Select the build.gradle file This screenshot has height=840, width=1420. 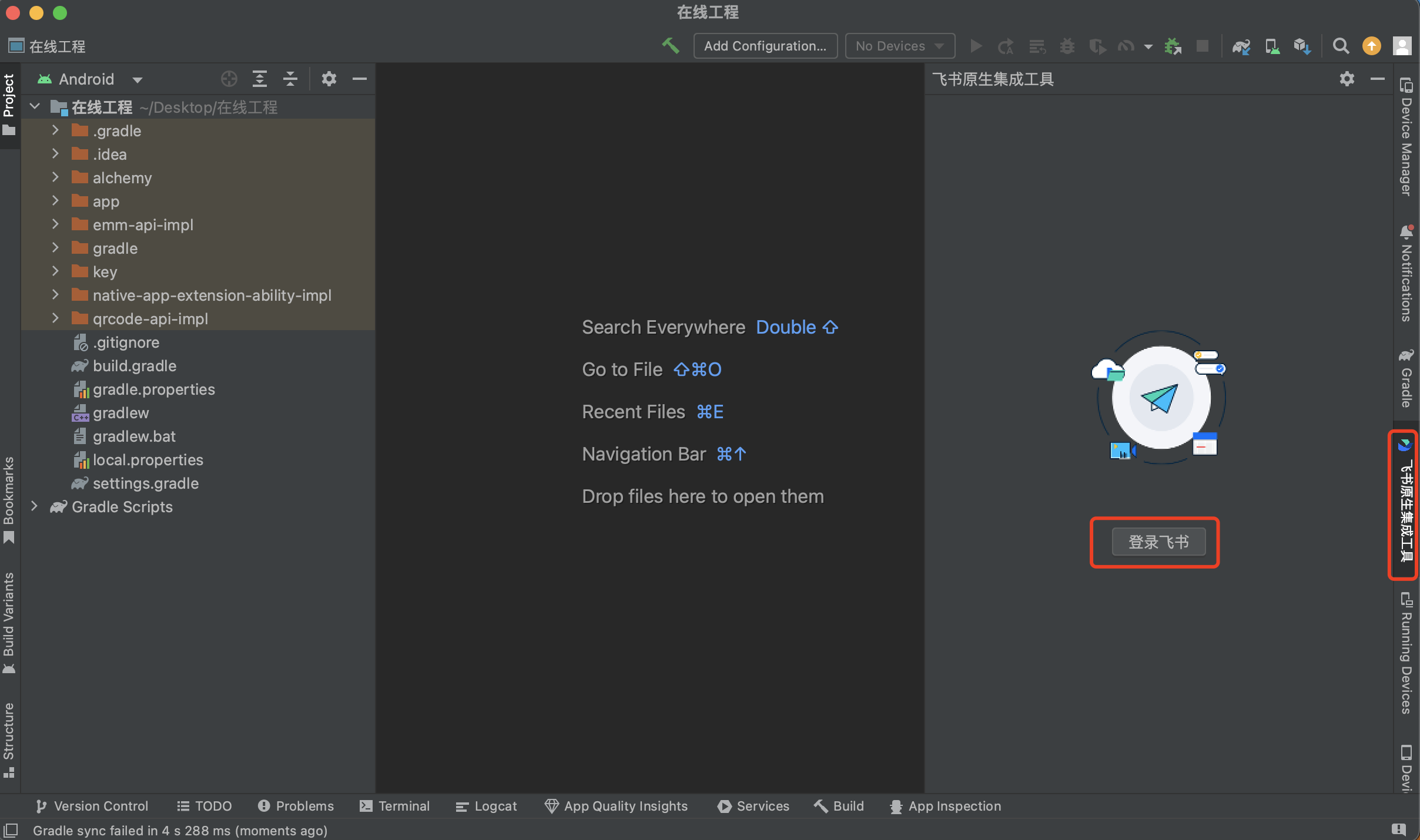[134, 365]
